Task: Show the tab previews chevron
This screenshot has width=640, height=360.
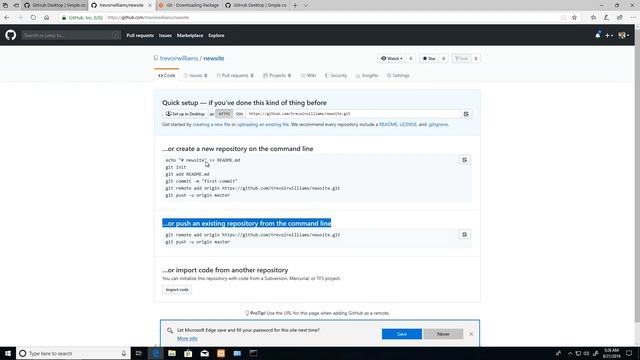Action: click(306, 5)
